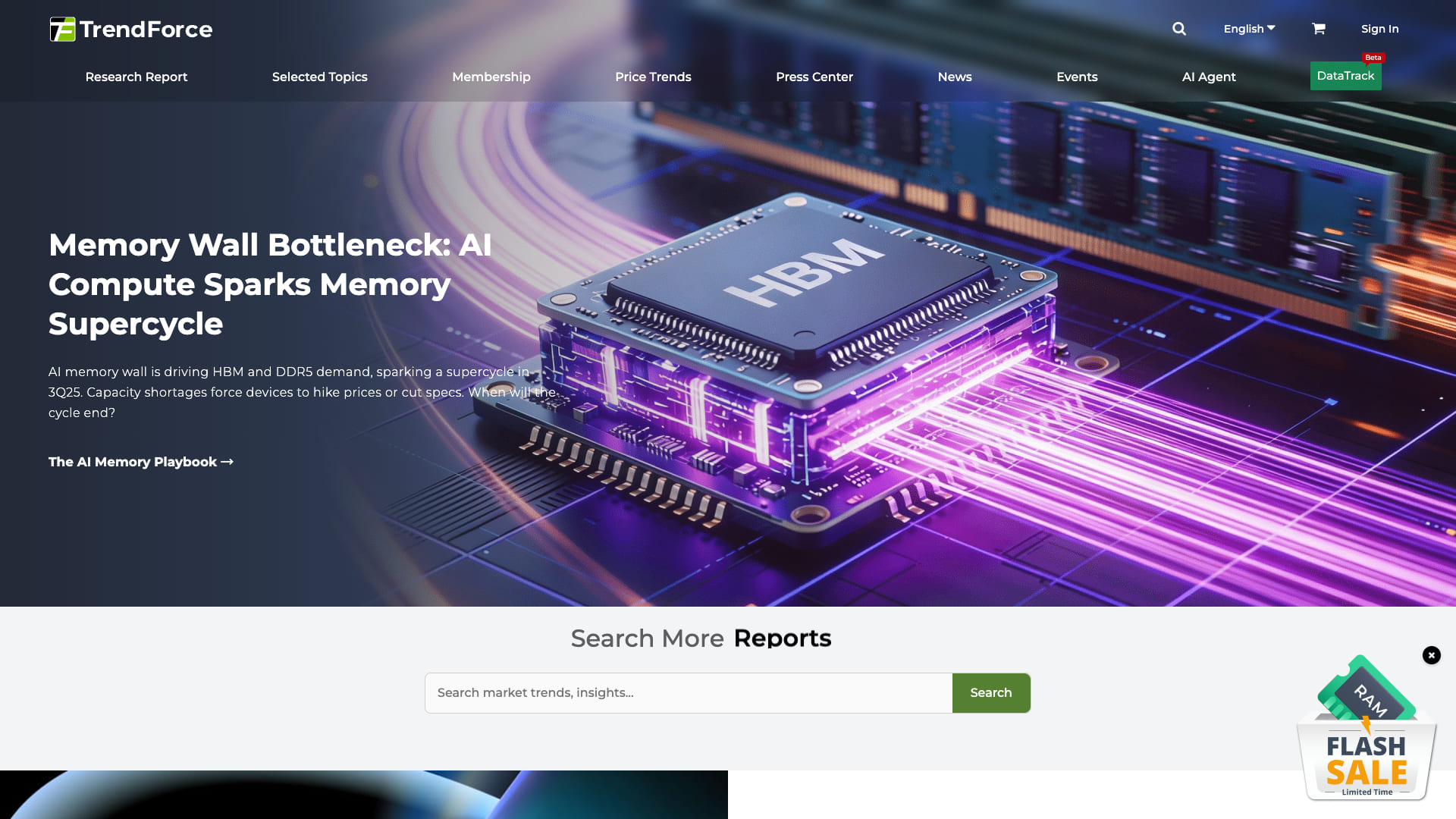The height and width of the screenshot is (819, 1456).
Task: Go to Membership page
Action: [491, 77]
